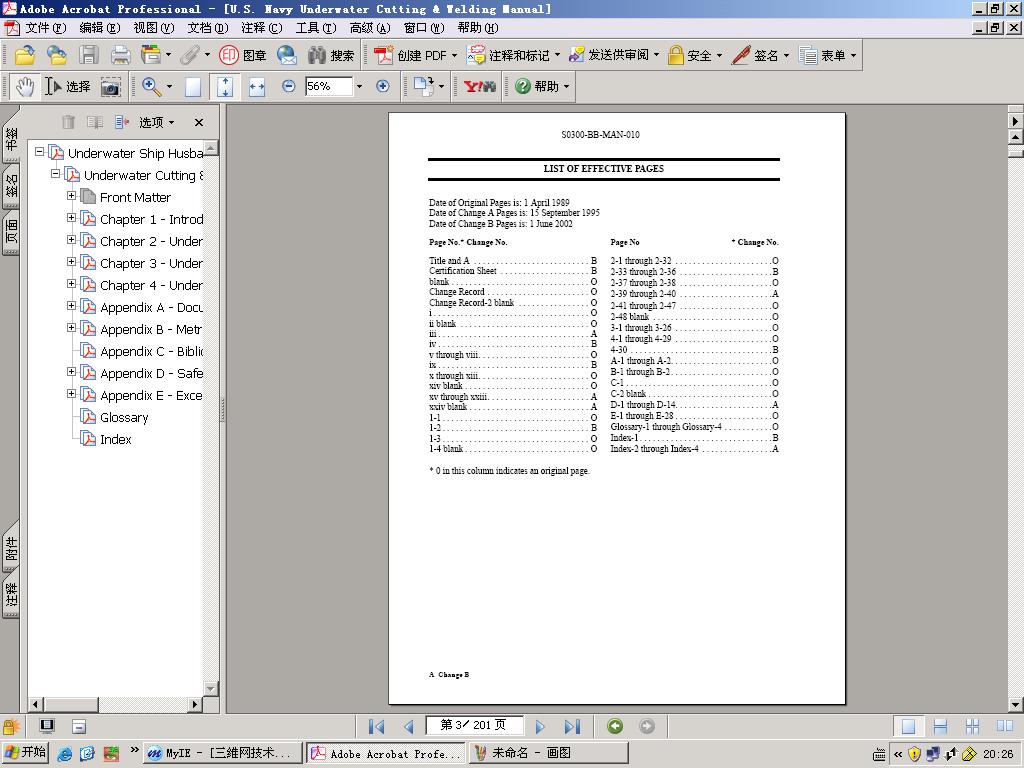
Task: Set Fit Page view
Action: click(225, 87)
